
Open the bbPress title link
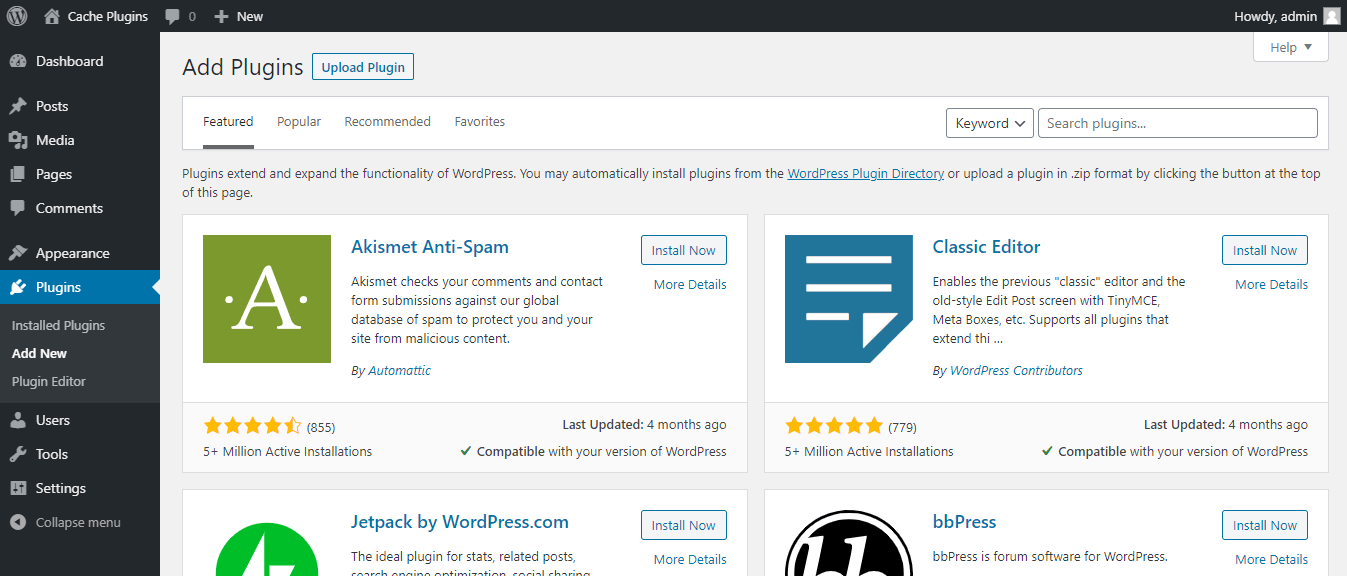coord(965,522)
